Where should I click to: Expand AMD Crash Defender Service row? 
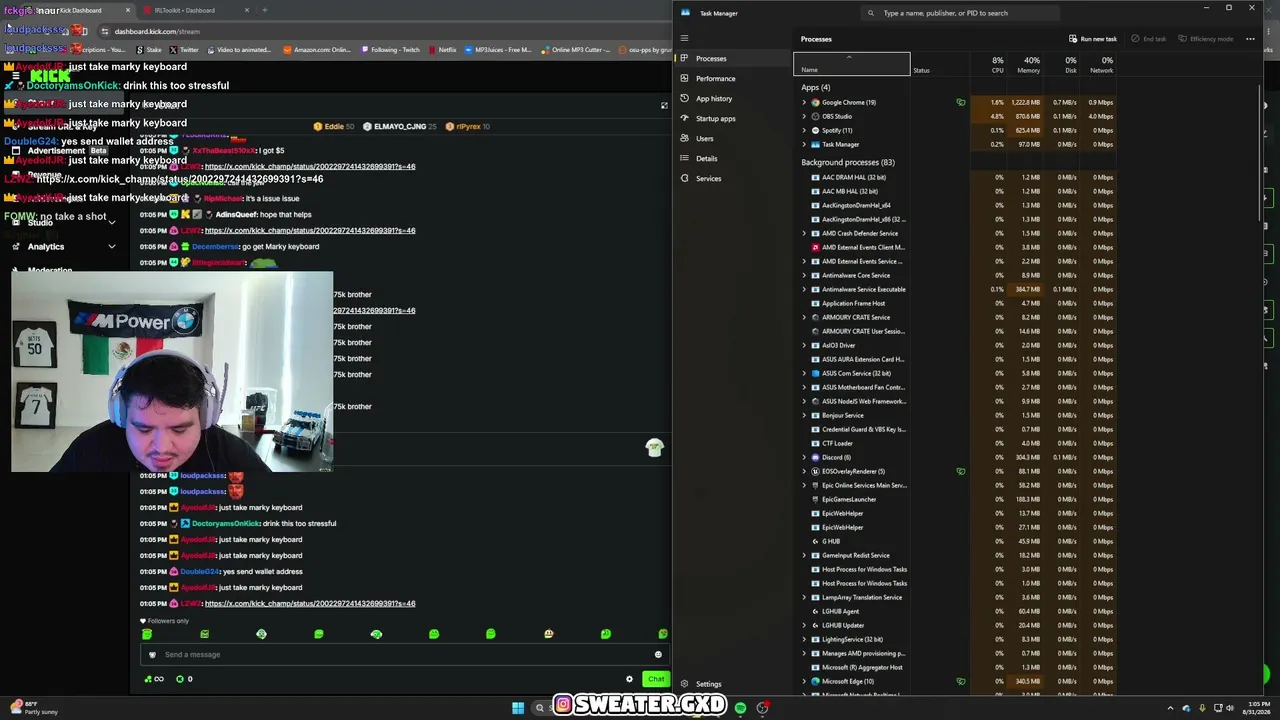point(804,233)
